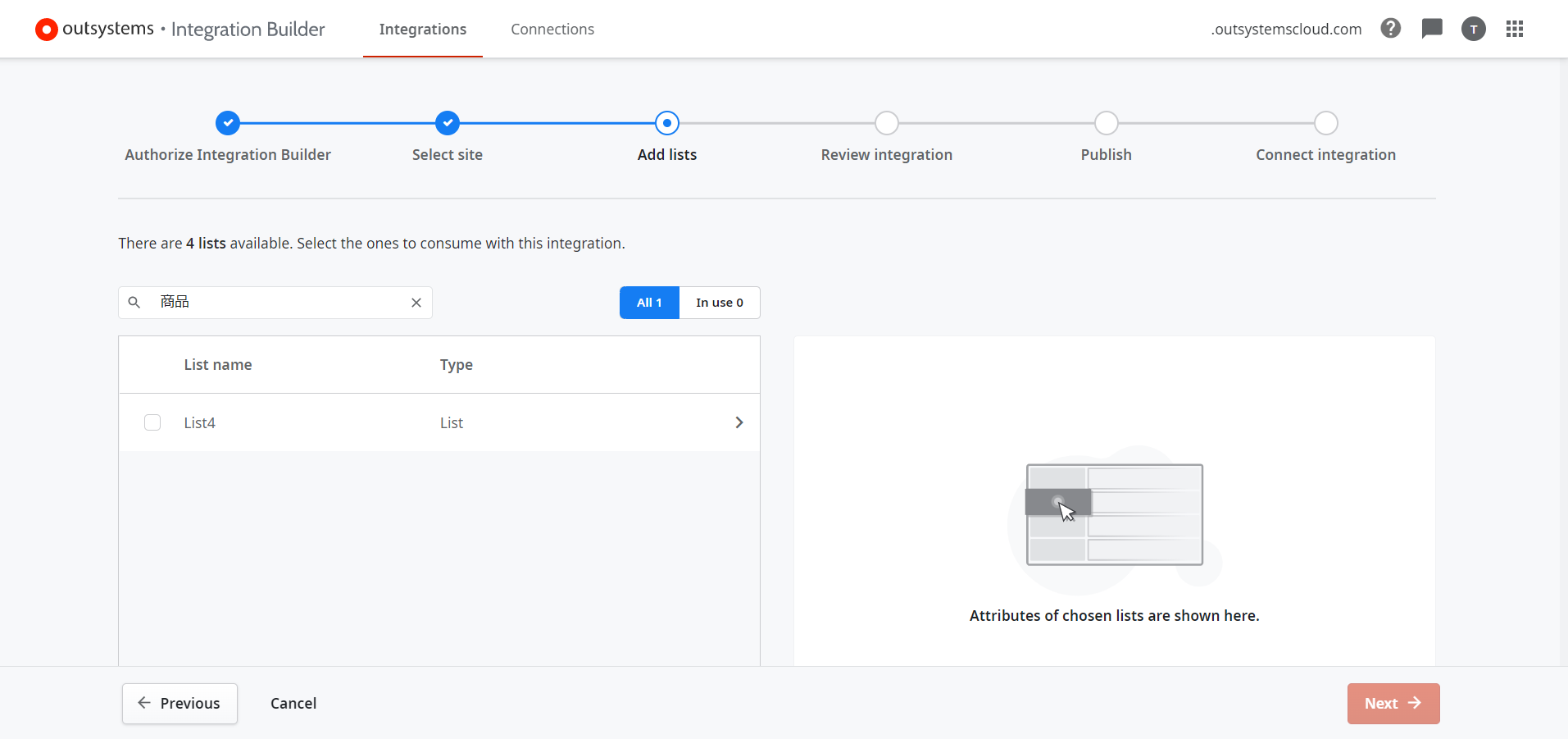Open the apps grid menu icon
Viewport: 1568px width, 739px height.
point(1514,29)
